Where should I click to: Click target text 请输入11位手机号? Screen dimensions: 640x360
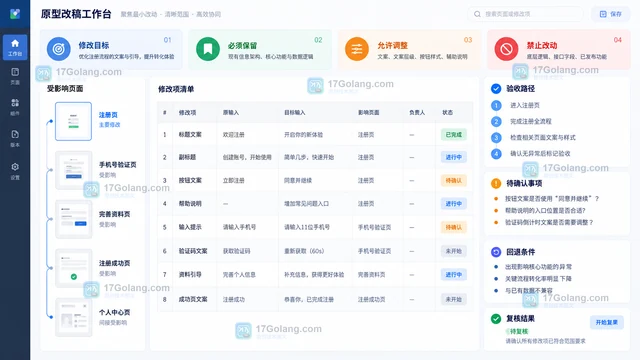[307, 227]
